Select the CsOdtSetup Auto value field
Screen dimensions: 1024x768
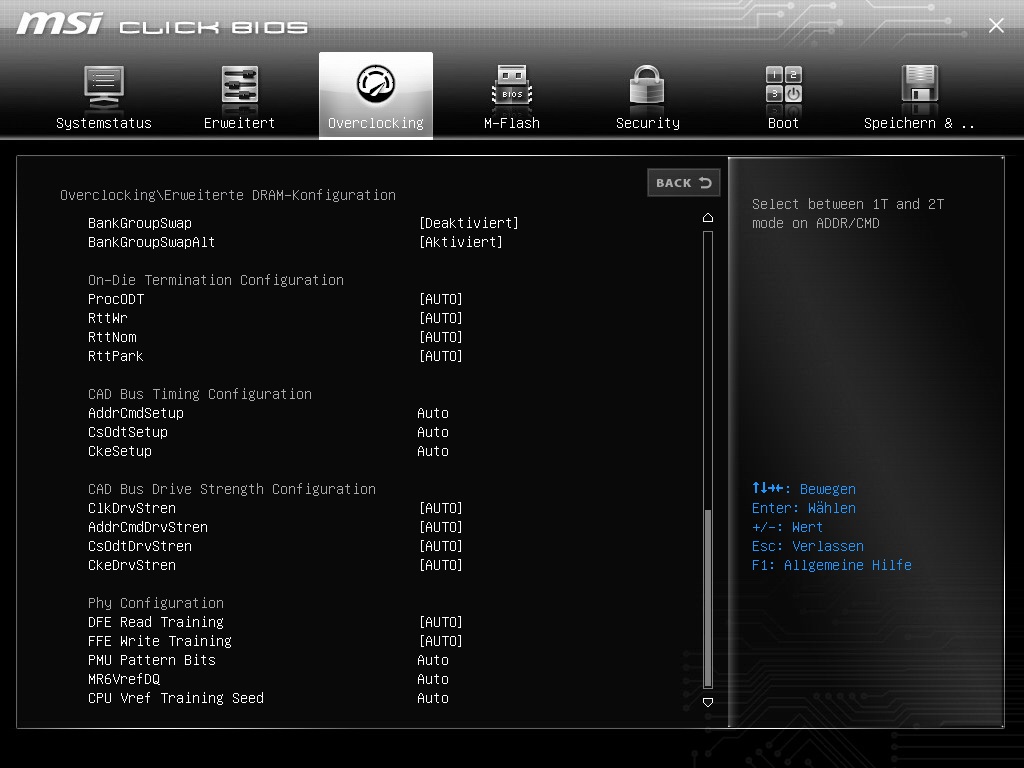433,432
